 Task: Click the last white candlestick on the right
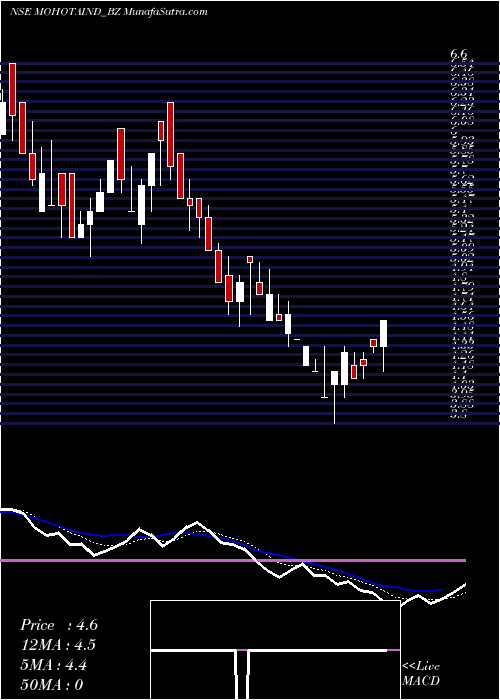pos(383,333)
